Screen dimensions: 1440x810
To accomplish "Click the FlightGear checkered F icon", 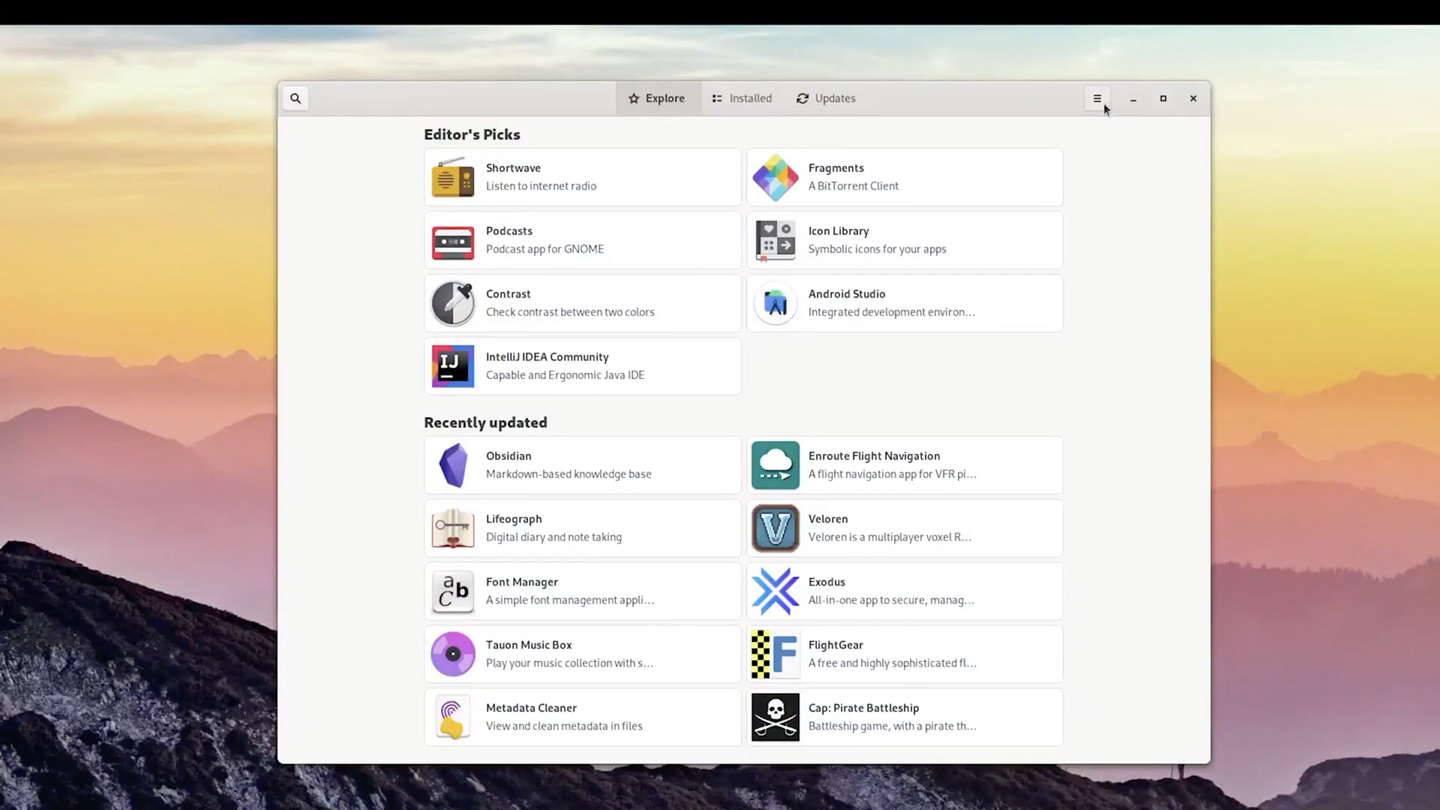I will [x=775, y=654].
